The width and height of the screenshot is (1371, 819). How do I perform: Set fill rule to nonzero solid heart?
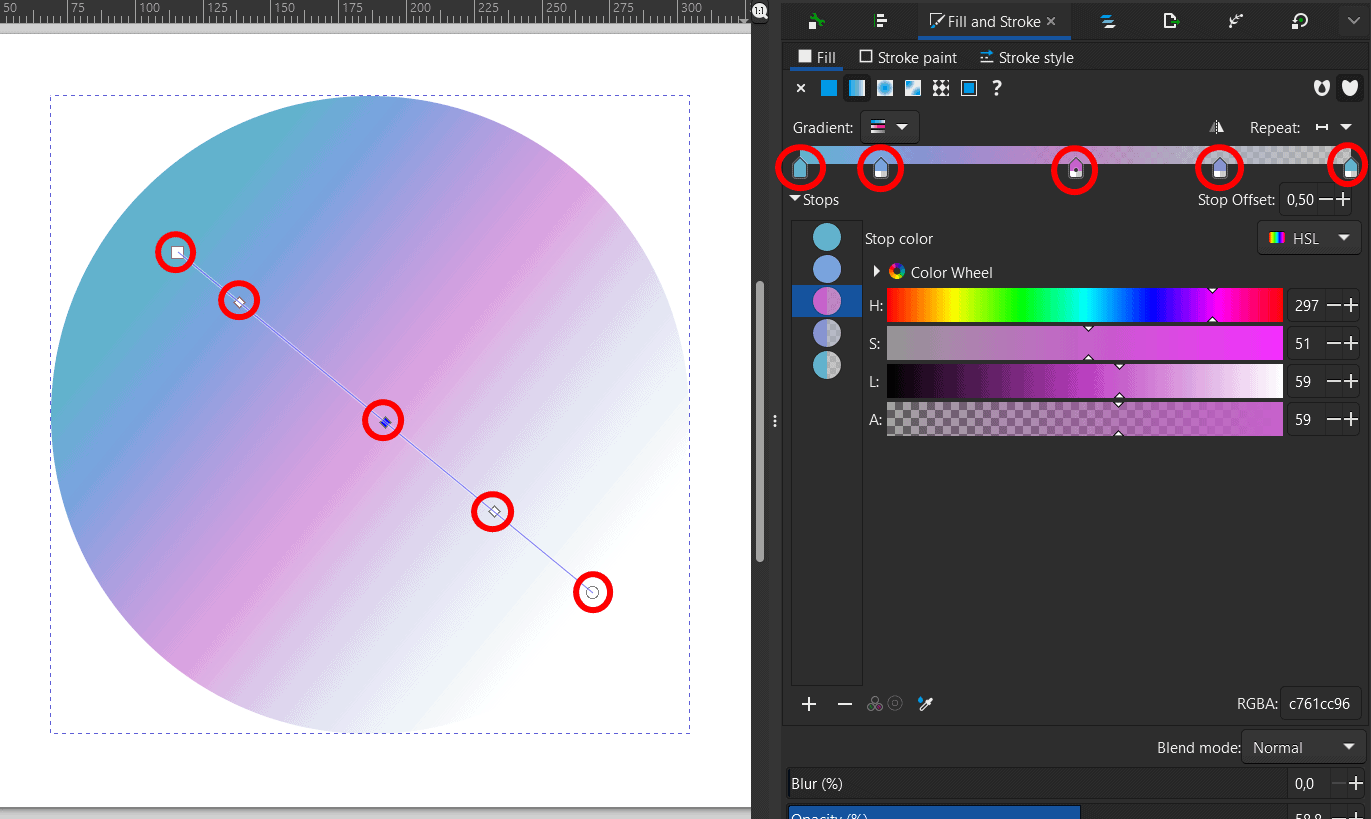point(1350,88)
